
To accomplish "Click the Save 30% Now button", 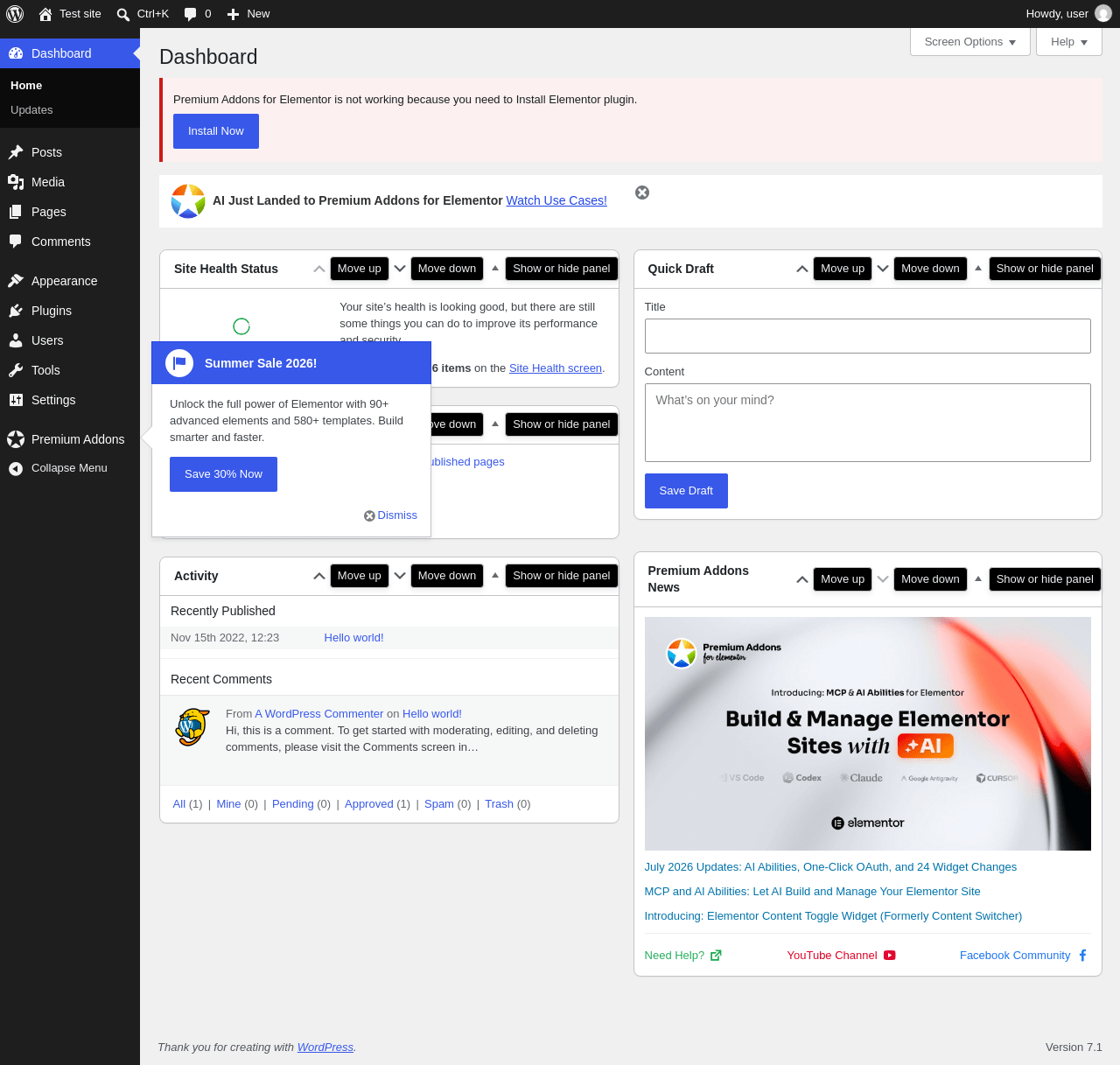I will (x=223, y=474).
